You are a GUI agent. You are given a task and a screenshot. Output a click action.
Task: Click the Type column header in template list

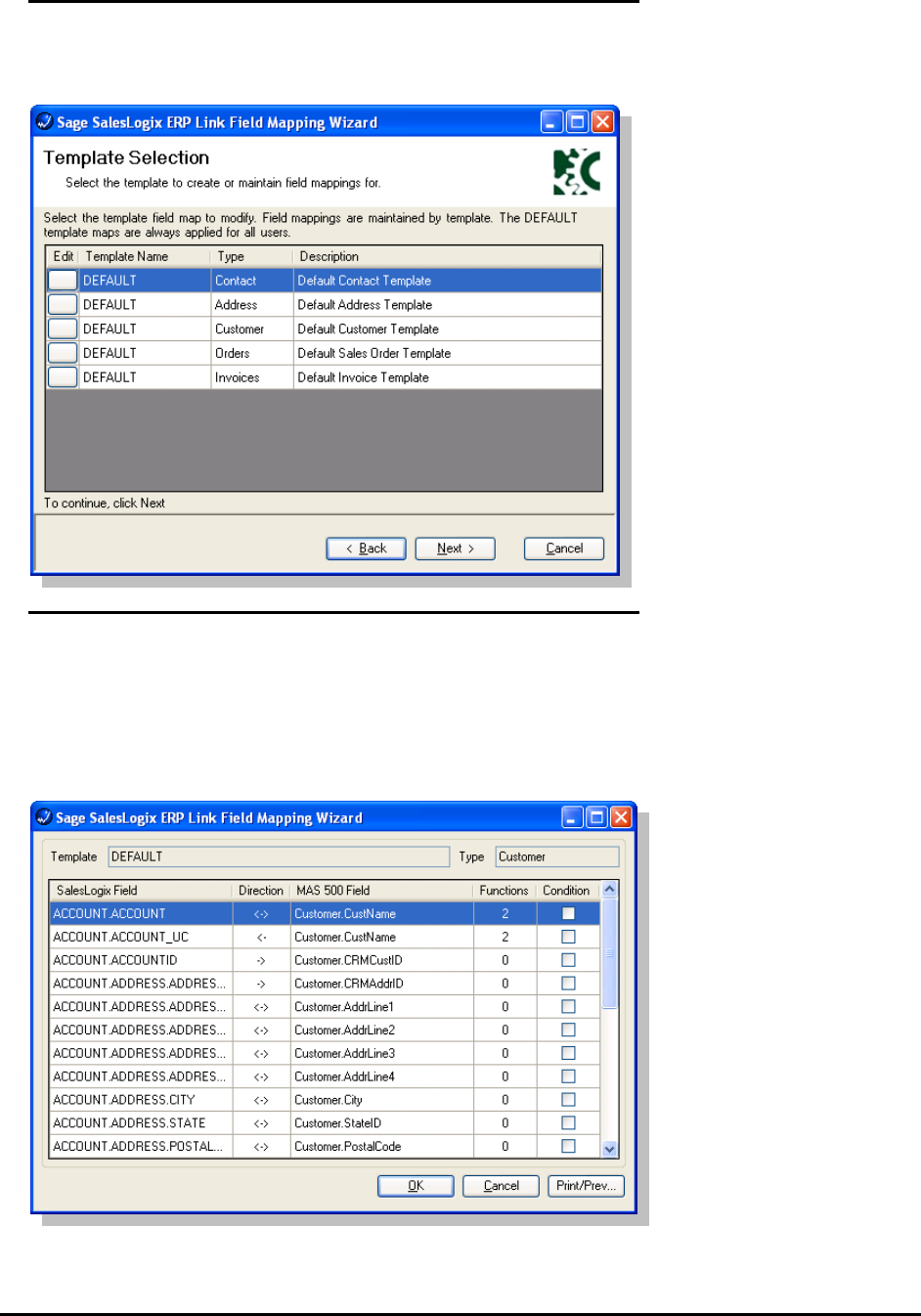point(252,256)
